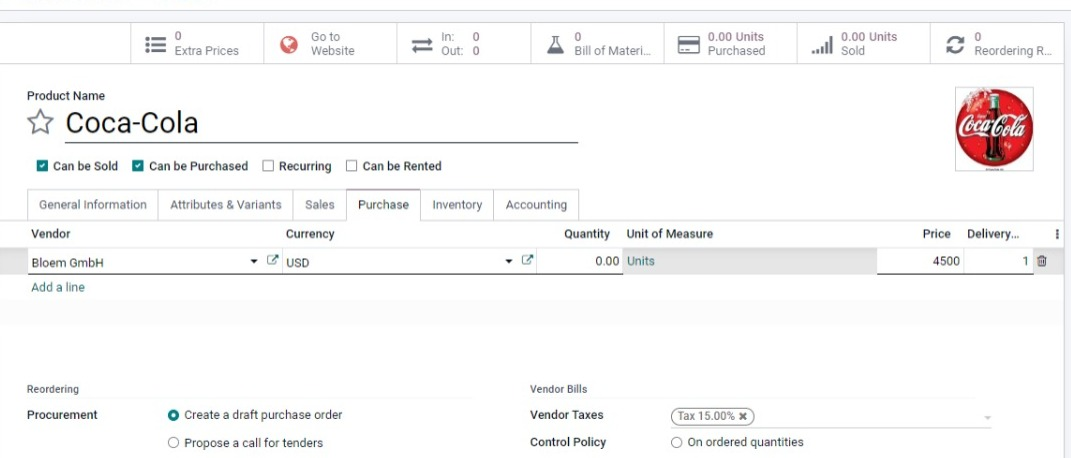
Task: Open the Inventory tab
Action: point(457,205)
